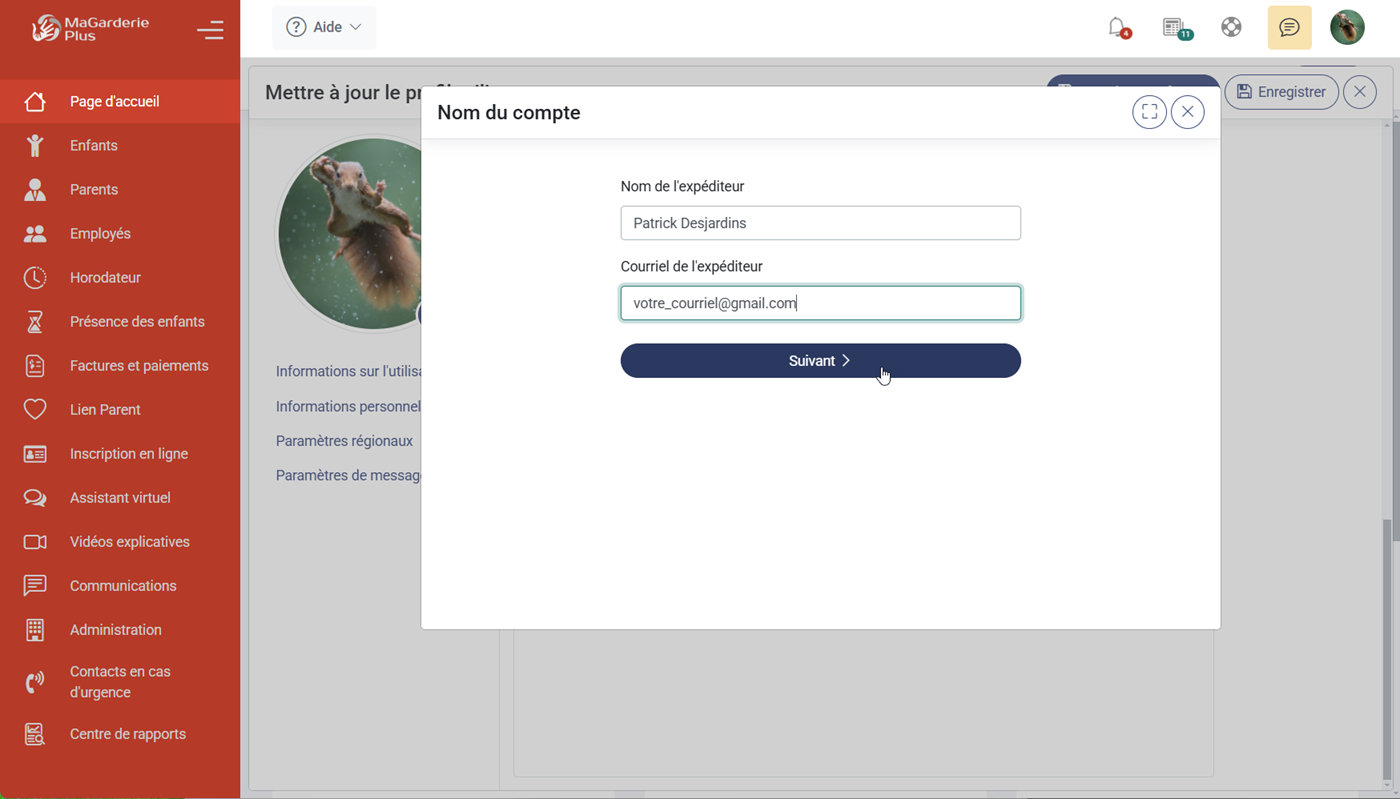Screen dimensions: 1400x799
Task: Click the phone icon for Contacts en cas d'urgence
Action: 35,682
